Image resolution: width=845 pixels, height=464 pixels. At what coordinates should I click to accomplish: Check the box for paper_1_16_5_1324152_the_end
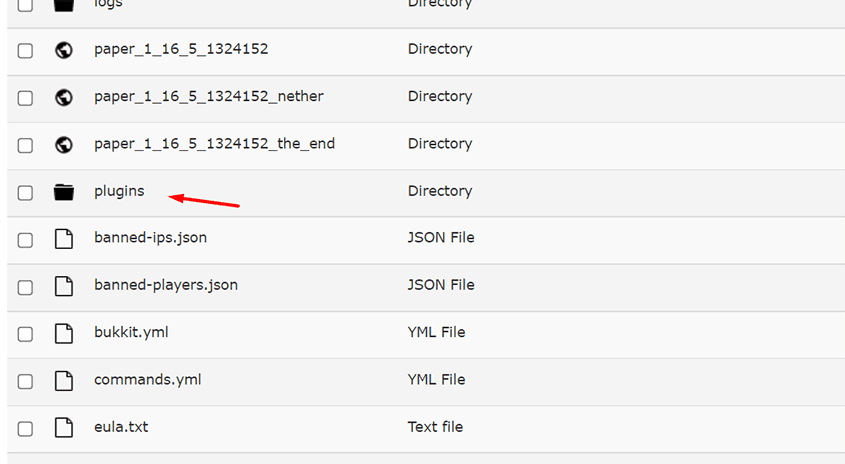point(25,146)
